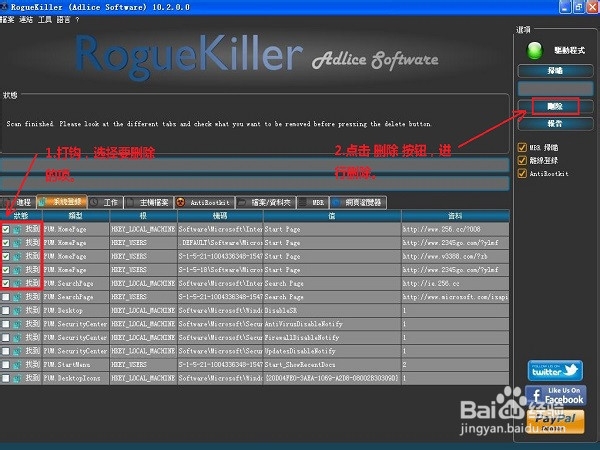Image resolution: width=600 pixels, height=450 pixels.
Task: Click registry icon in the ie.256.cc SearchPage row
Action: pos(17,284)
